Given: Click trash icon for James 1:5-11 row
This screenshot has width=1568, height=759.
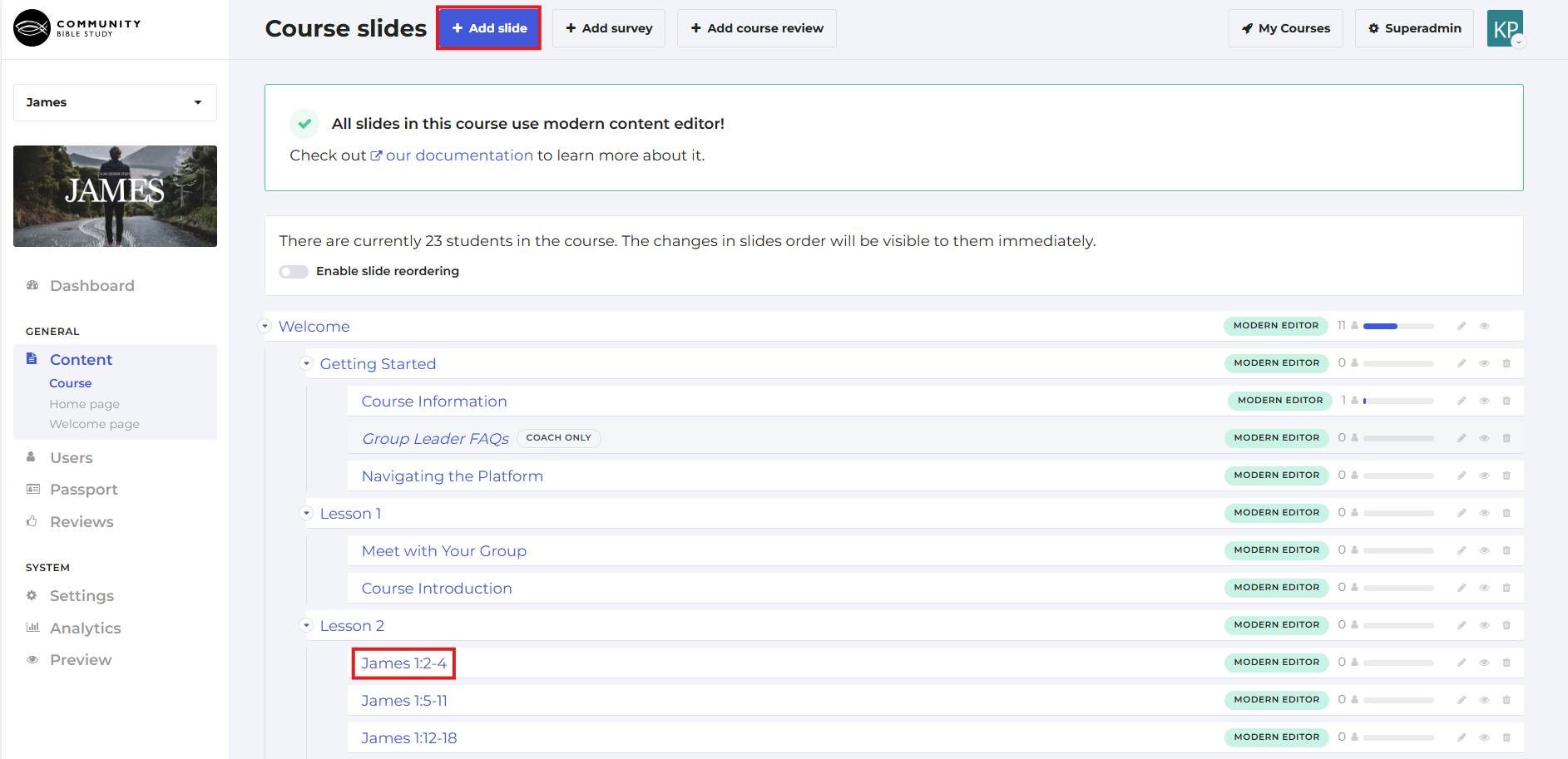Looking at the screenshot, I should [1506, 700].
